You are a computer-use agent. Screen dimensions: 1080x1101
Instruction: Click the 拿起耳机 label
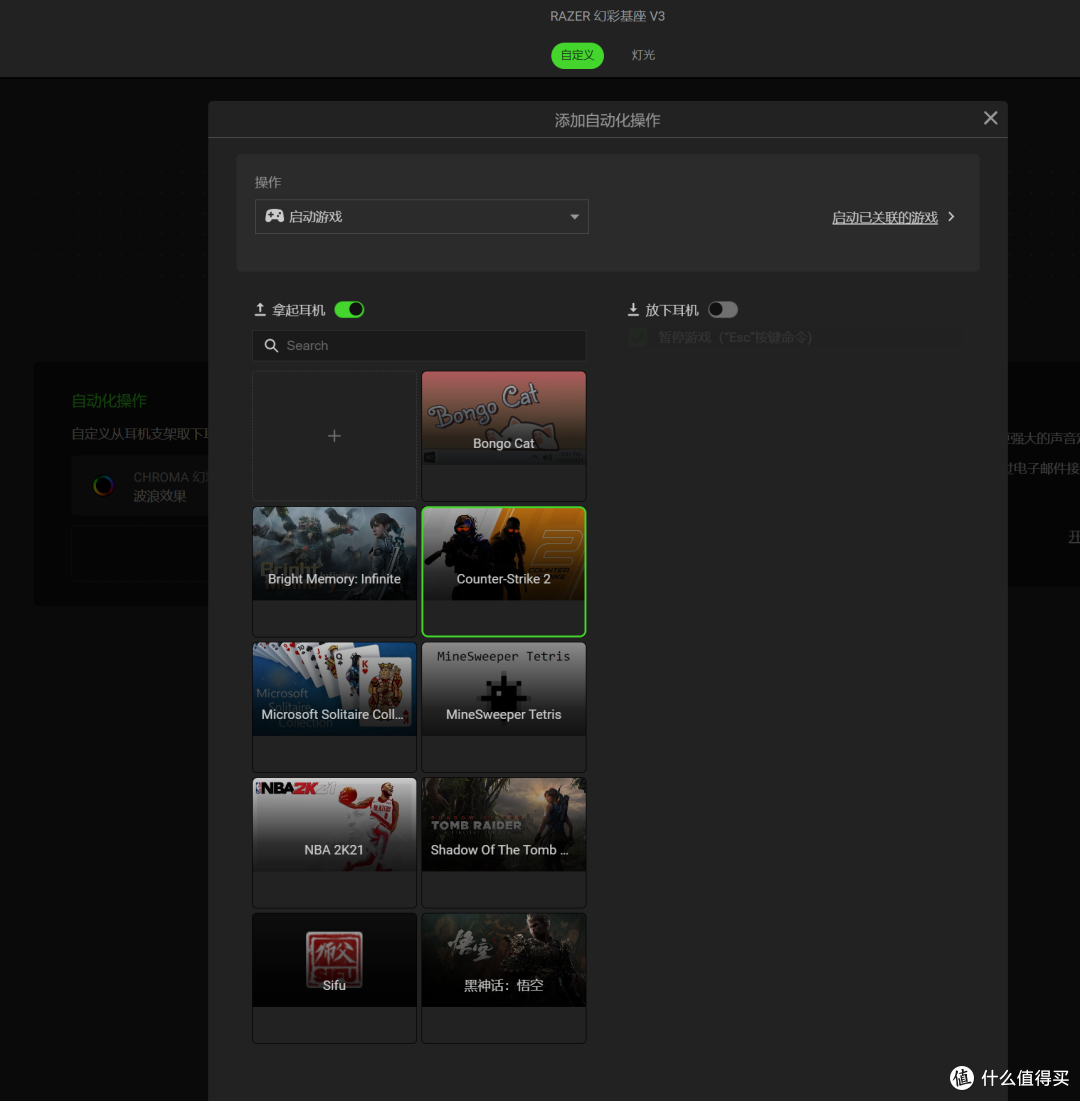298,310
